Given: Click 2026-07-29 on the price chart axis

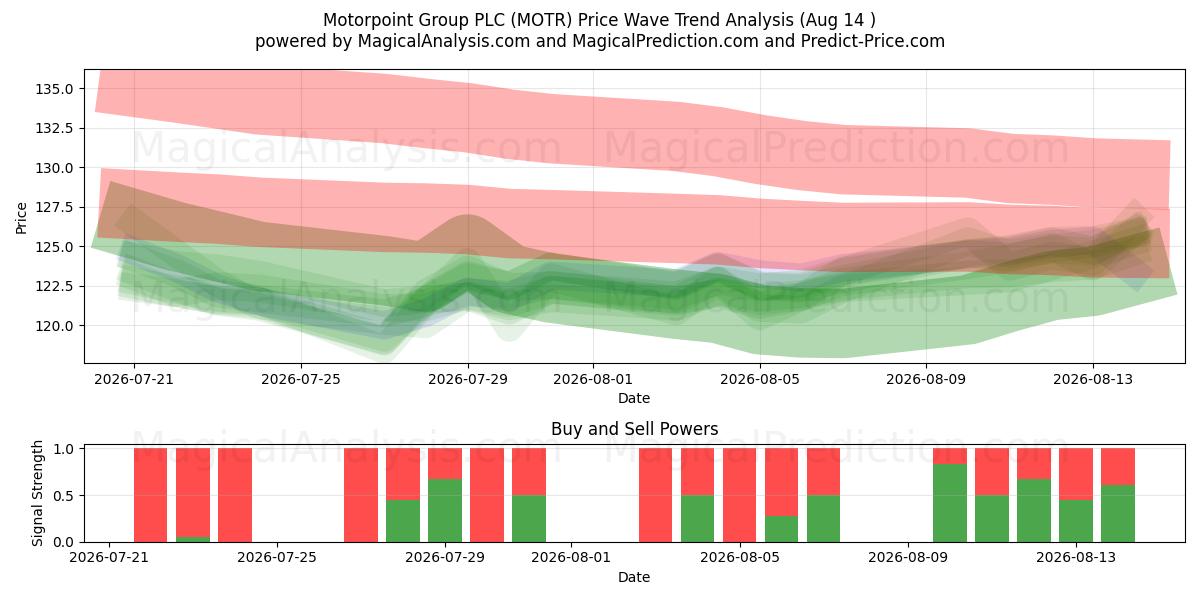Looking at the screenshot, I should 468,379.
